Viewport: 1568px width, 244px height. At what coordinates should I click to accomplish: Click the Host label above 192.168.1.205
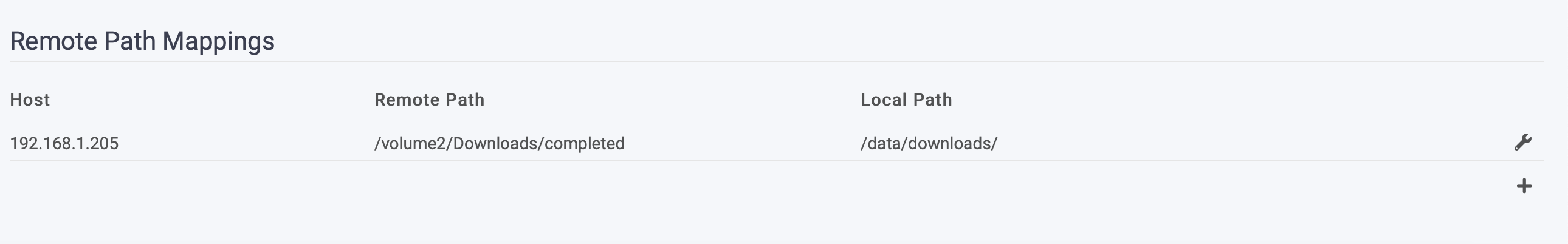pos(30,100)
